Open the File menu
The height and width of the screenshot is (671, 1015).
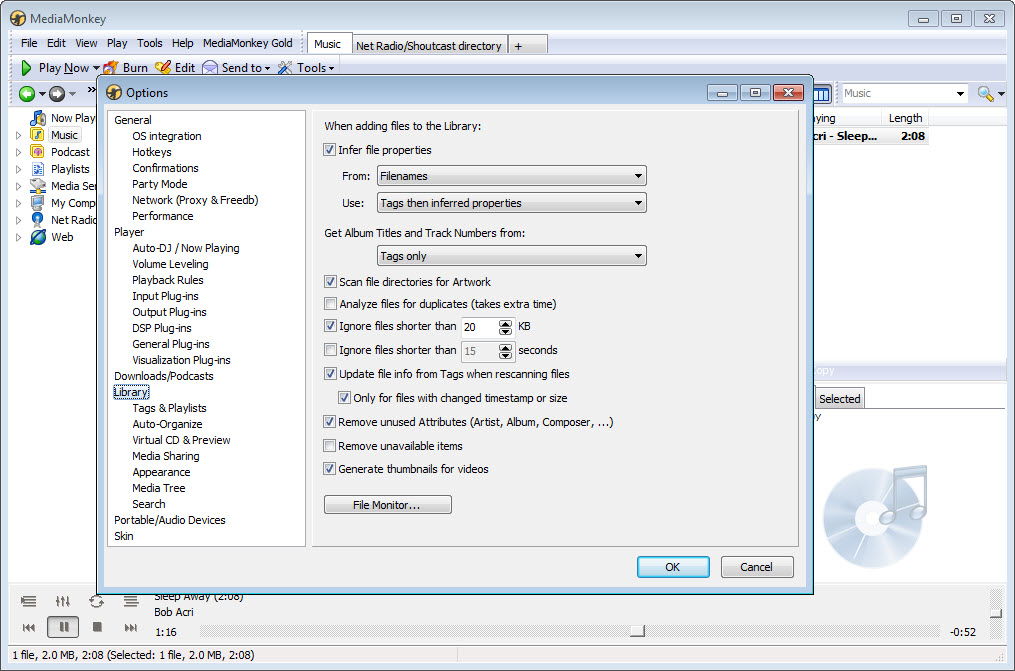coord(29,43)
